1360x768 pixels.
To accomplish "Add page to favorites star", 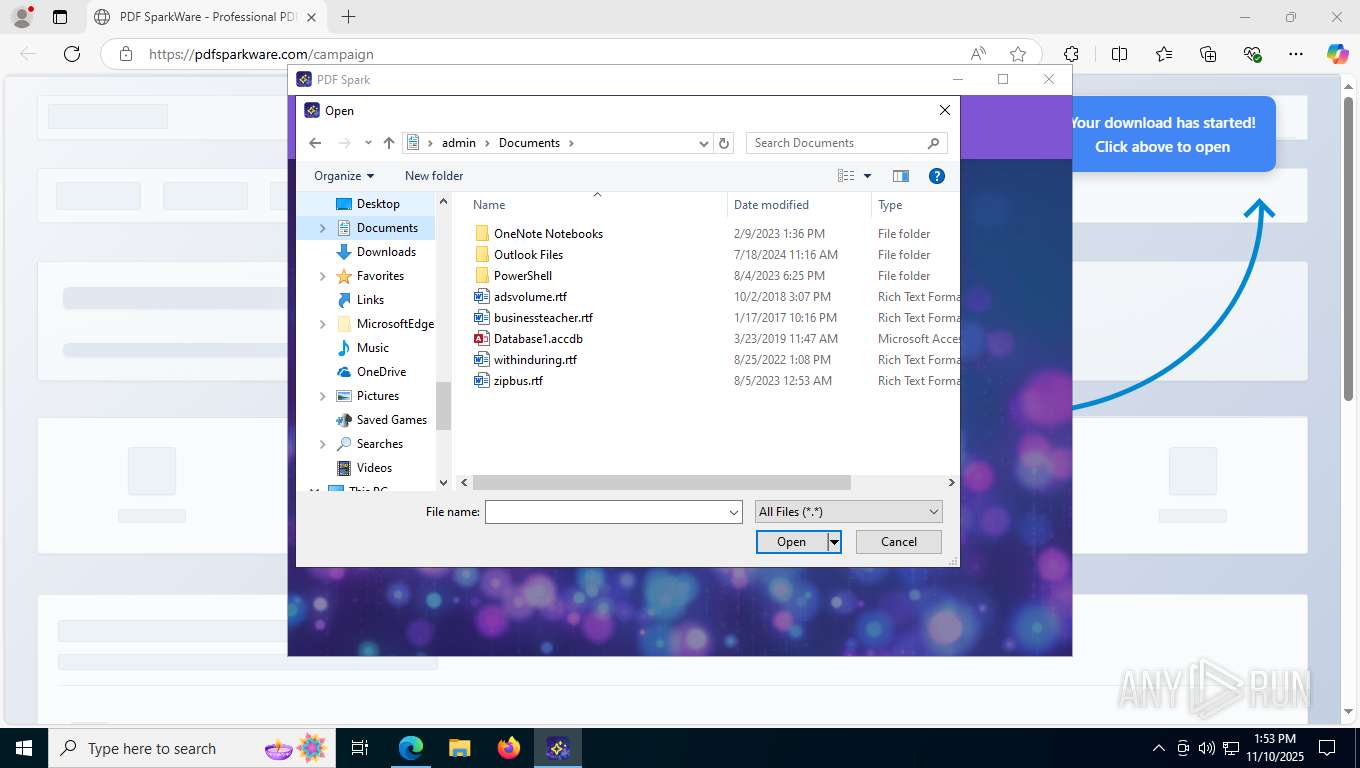I will (x=1018, y=54).
